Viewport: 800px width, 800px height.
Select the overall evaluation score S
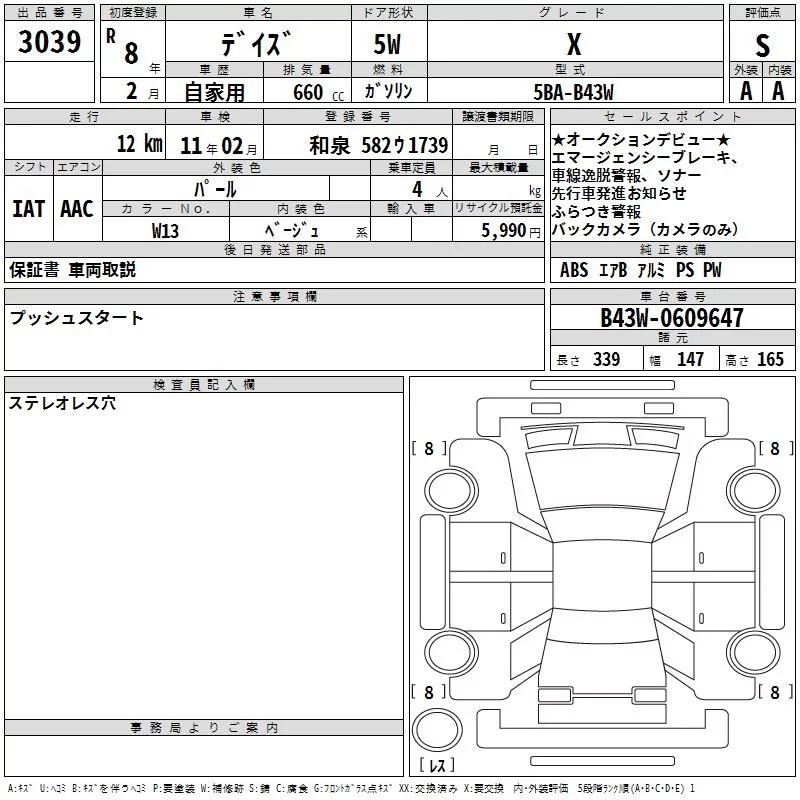(x=762, y=45)
